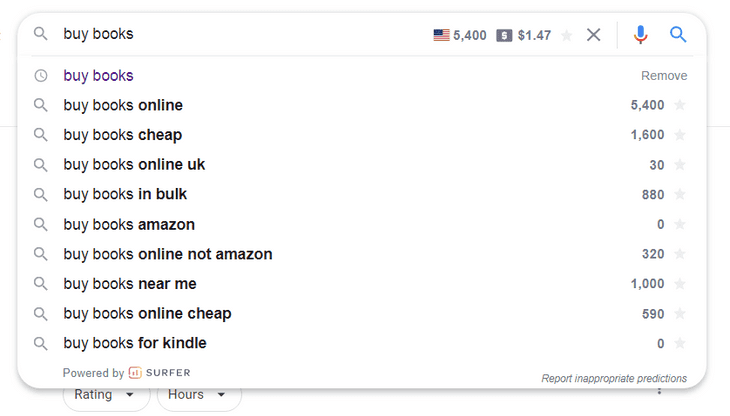
Task: Click the dollar CPC icon
Action: pyautogui.click(x=504, y=35)
